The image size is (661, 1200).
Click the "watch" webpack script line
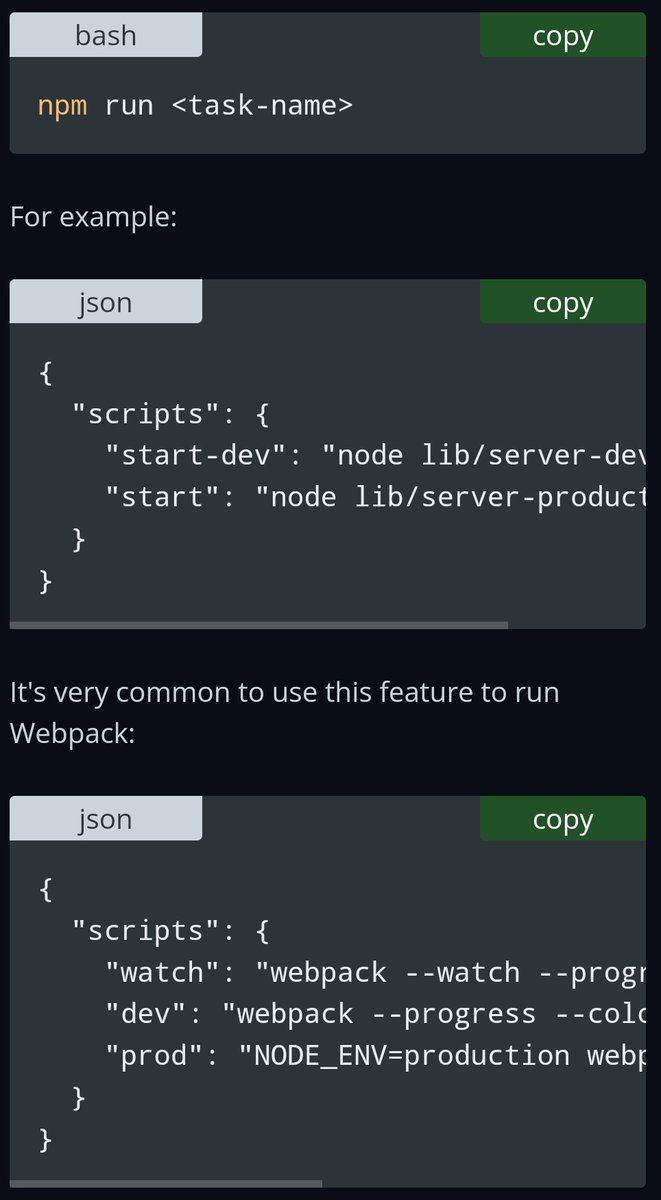click(x=375, y=972)
